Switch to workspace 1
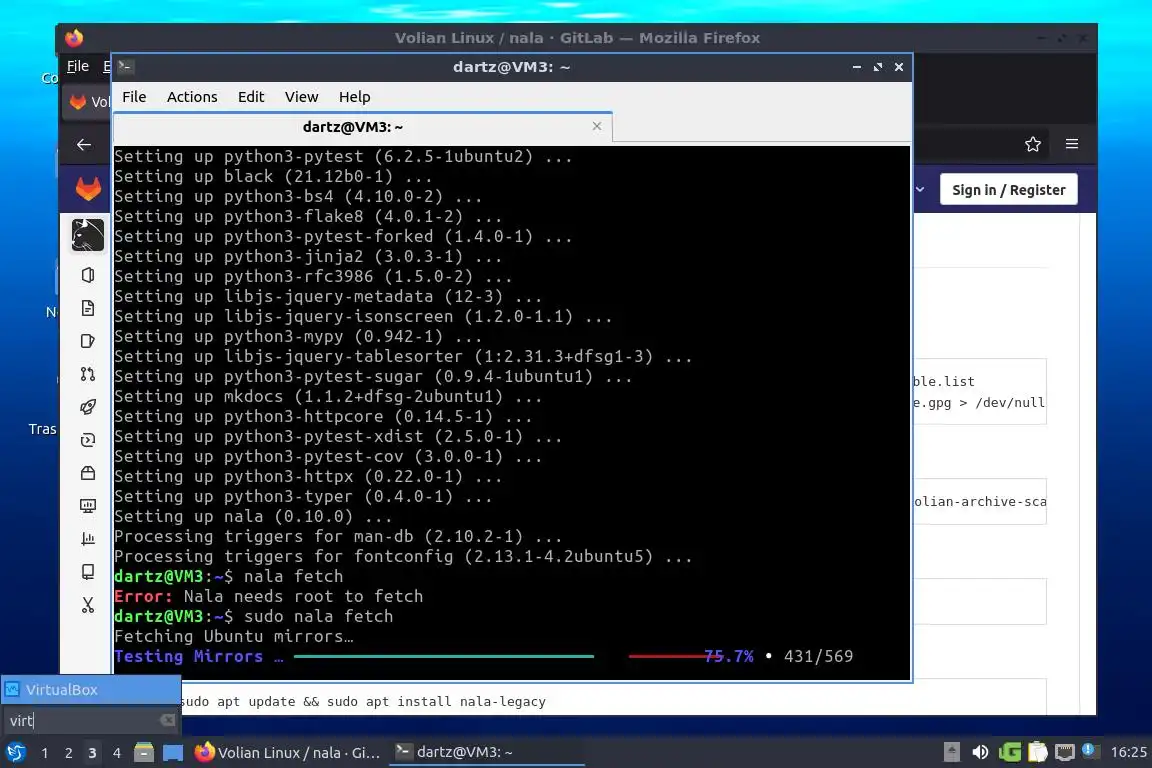The width and height of the screenshot is (1152, 768). coord(45,753)
